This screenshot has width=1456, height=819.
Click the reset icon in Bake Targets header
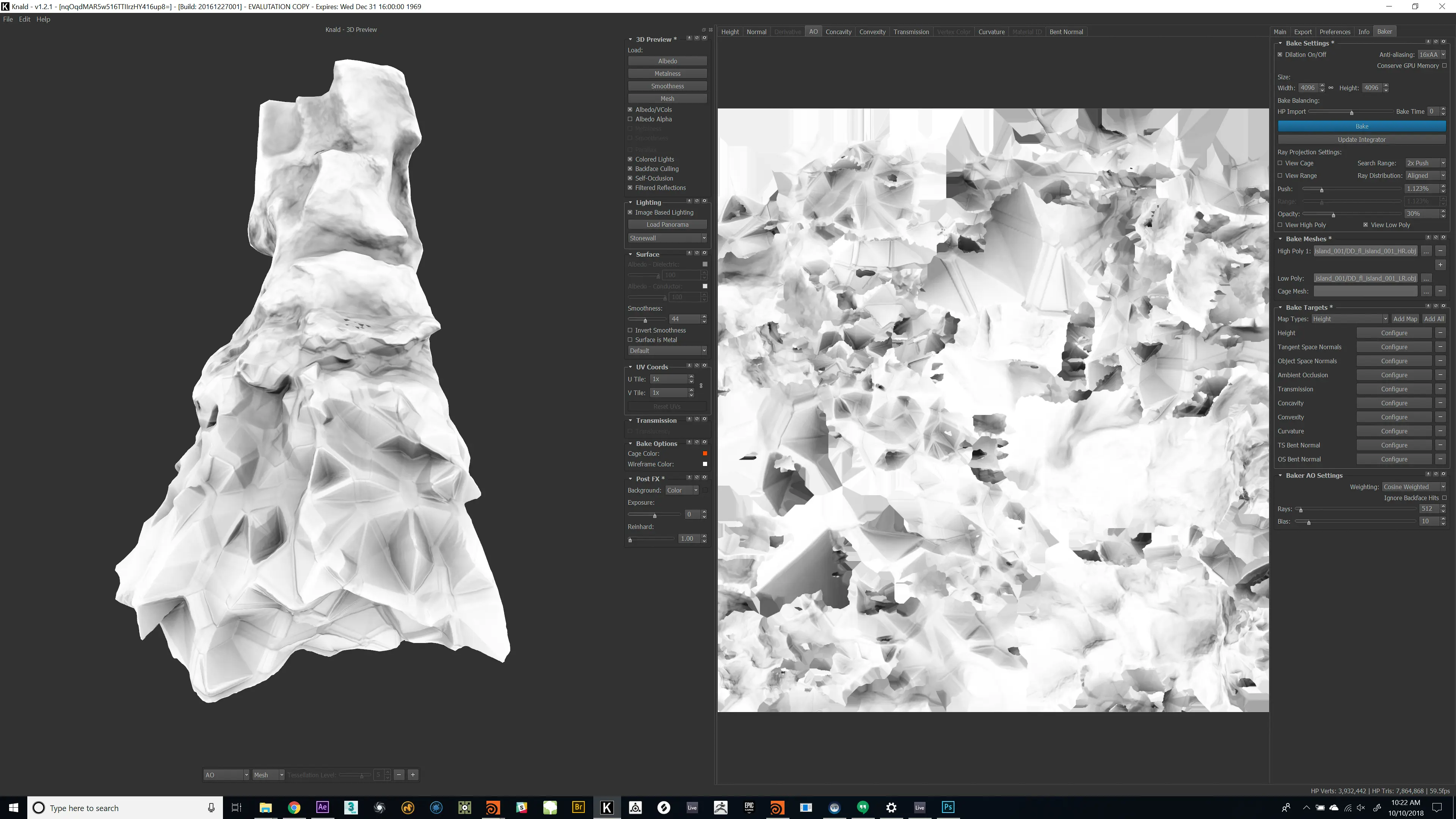coord(1443,306)
